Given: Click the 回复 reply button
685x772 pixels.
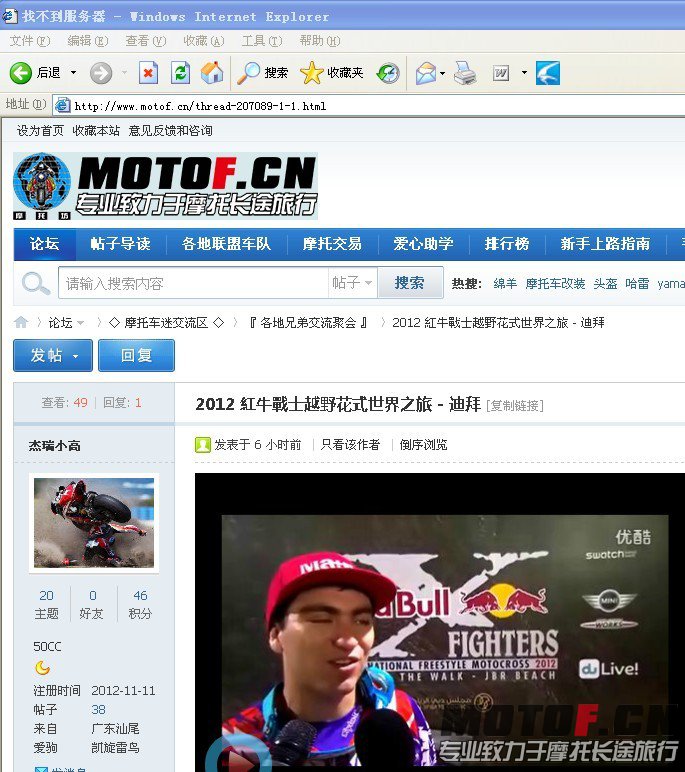Looking at the screenshot, I should pos(136,355).
